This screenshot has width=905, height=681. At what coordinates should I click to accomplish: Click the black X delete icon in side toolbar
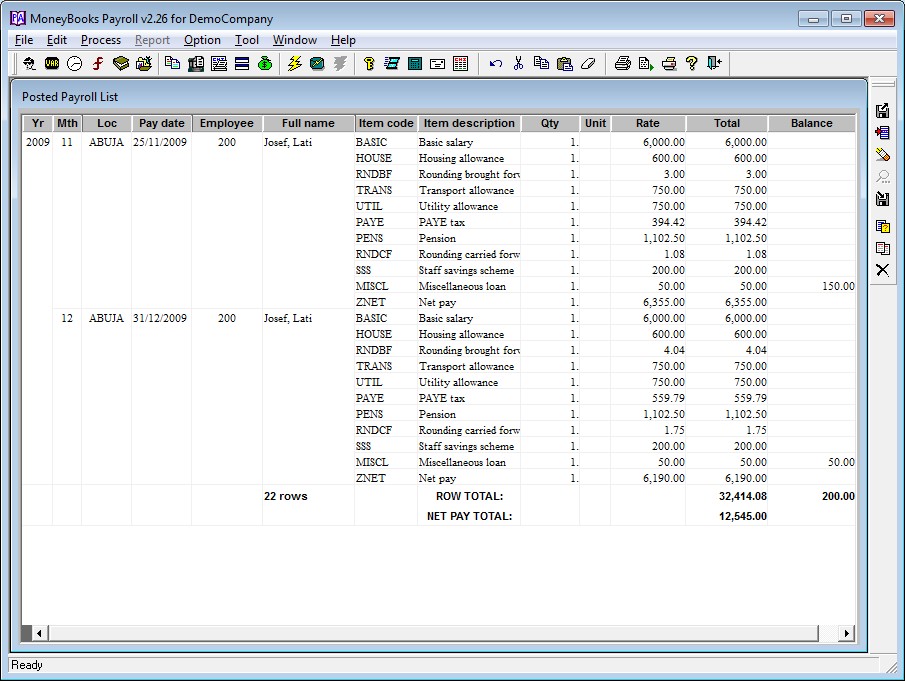883,270
